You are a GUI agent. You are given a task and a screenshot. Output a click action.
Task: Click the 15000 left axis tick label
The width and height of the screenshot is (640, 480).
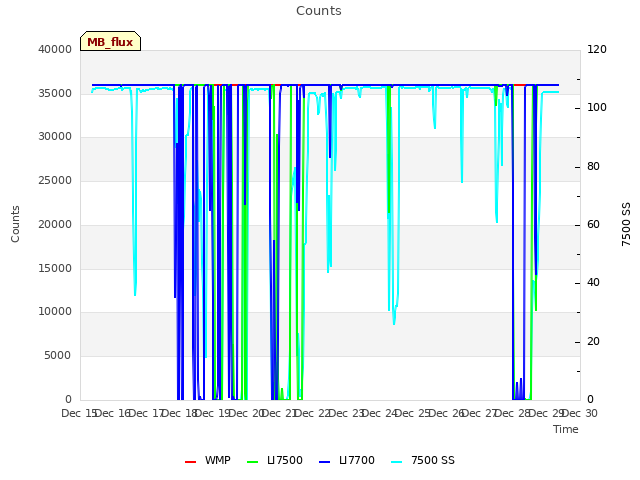click(55, 269)
